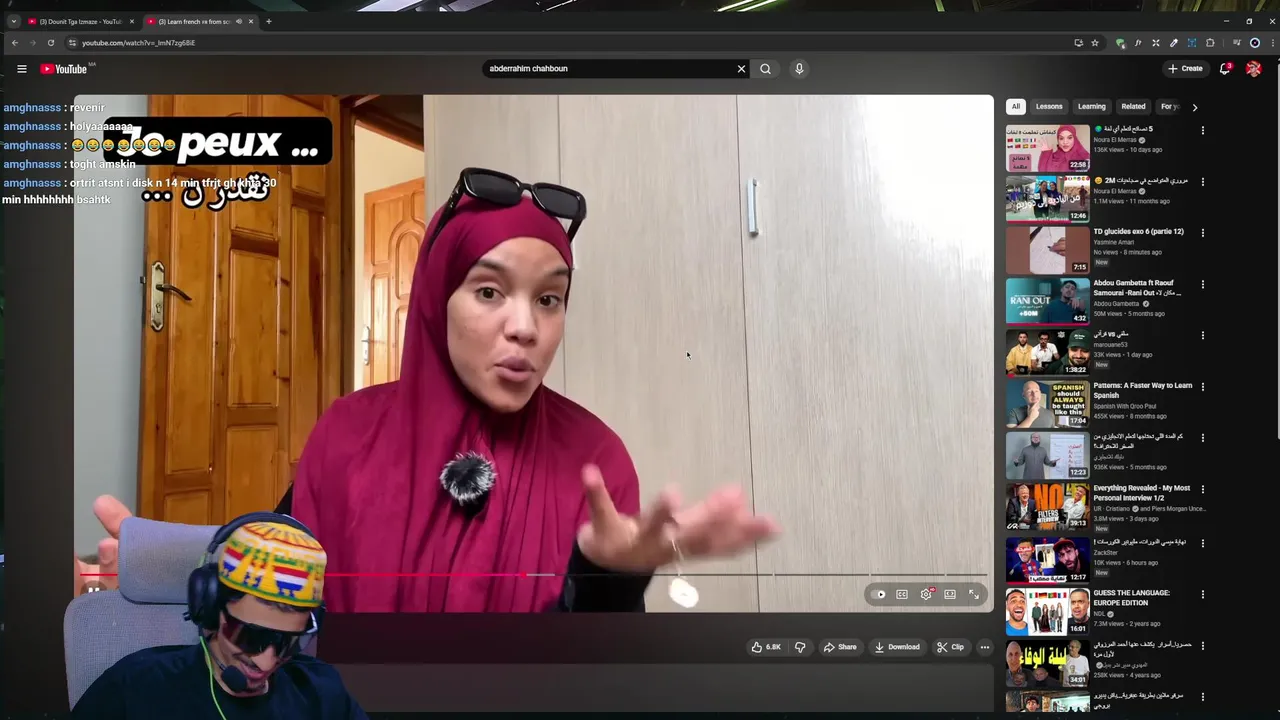The height and width of the screenshot is (720, 1280).
Task: Start voice search with the microphone icon
Action: point(799,69)
